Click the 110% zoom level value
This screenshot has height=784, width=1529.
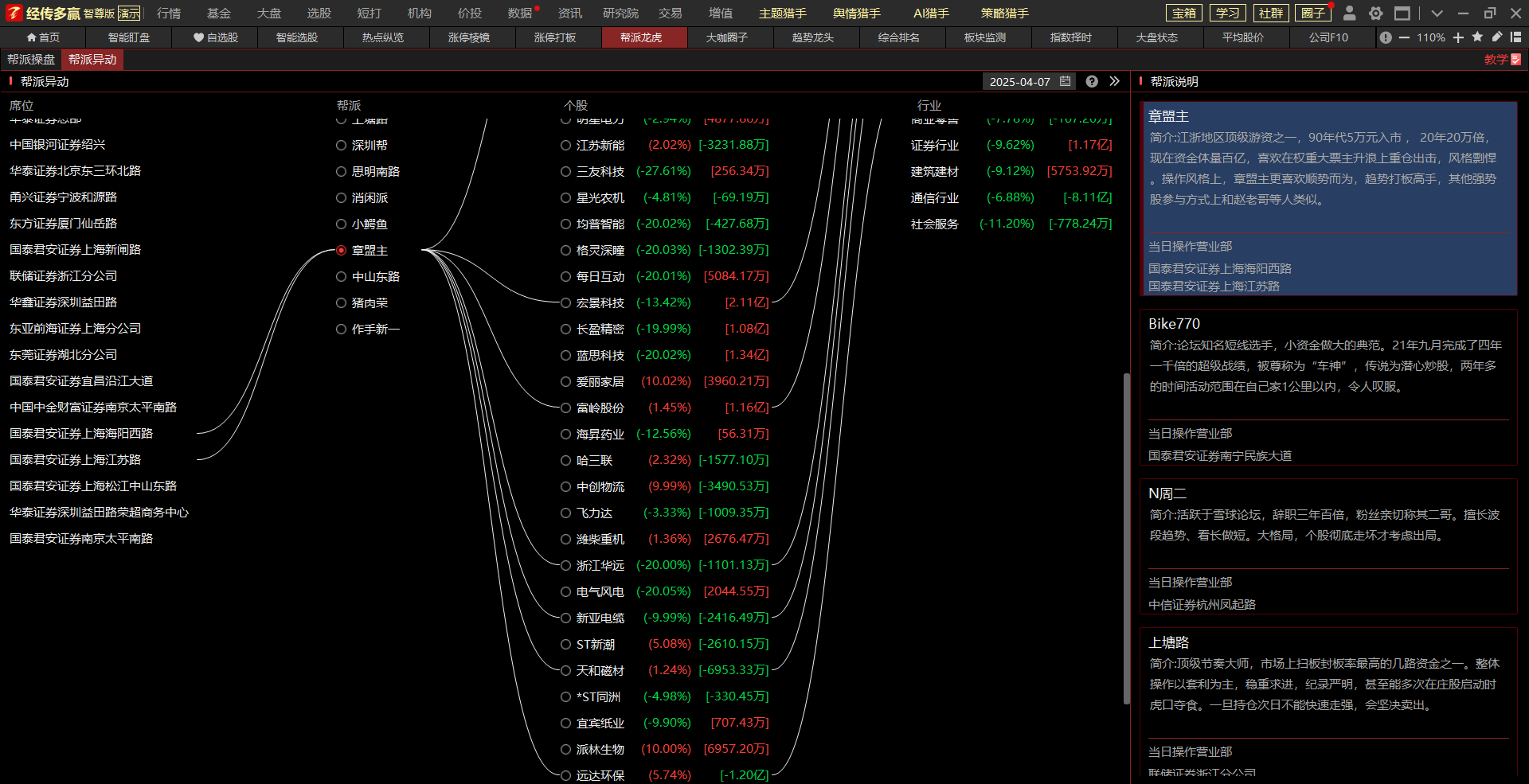click(1431, 37)
